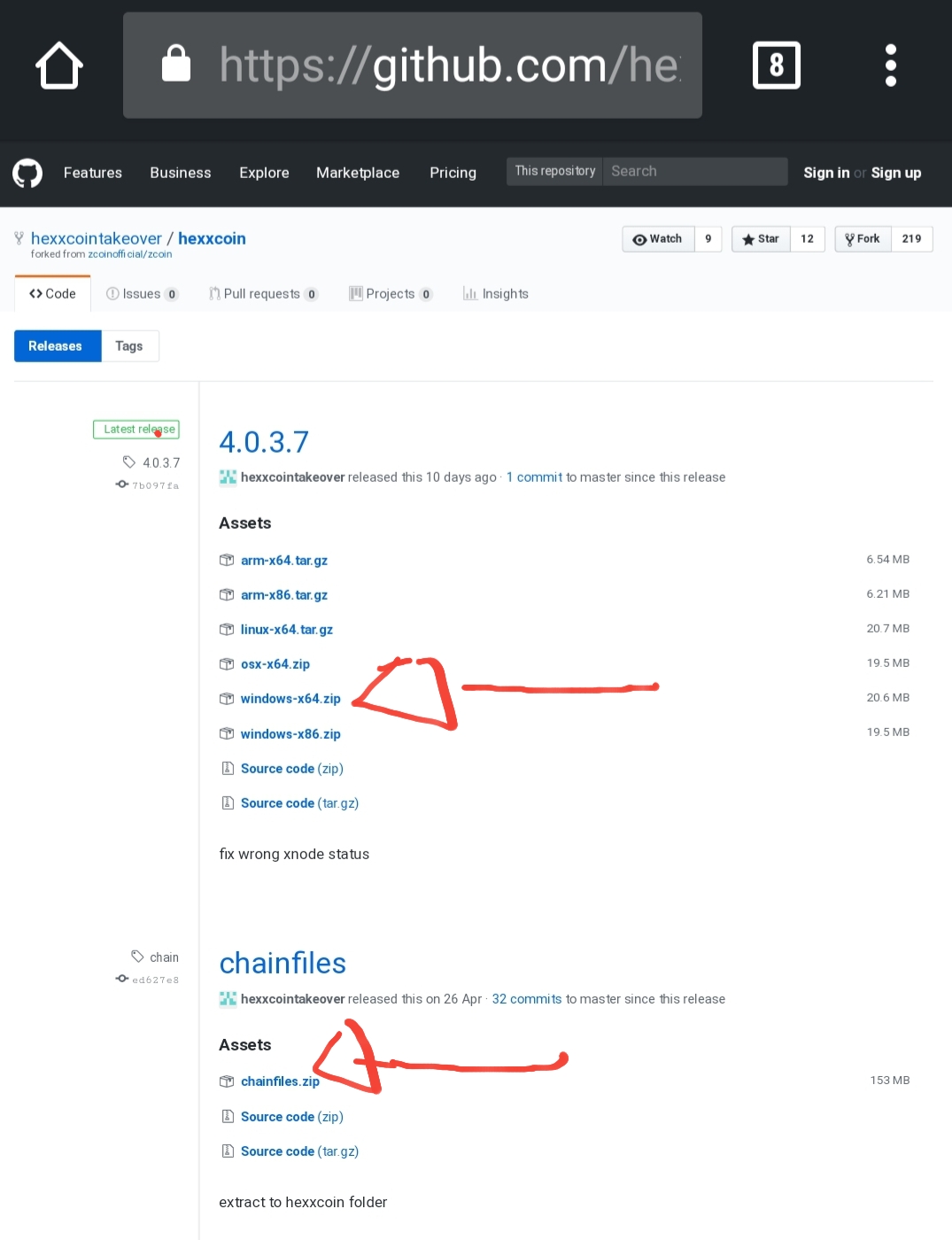952x1240 pixels.
Task: Open the forks count 219
Action: (x=911, y=239)
